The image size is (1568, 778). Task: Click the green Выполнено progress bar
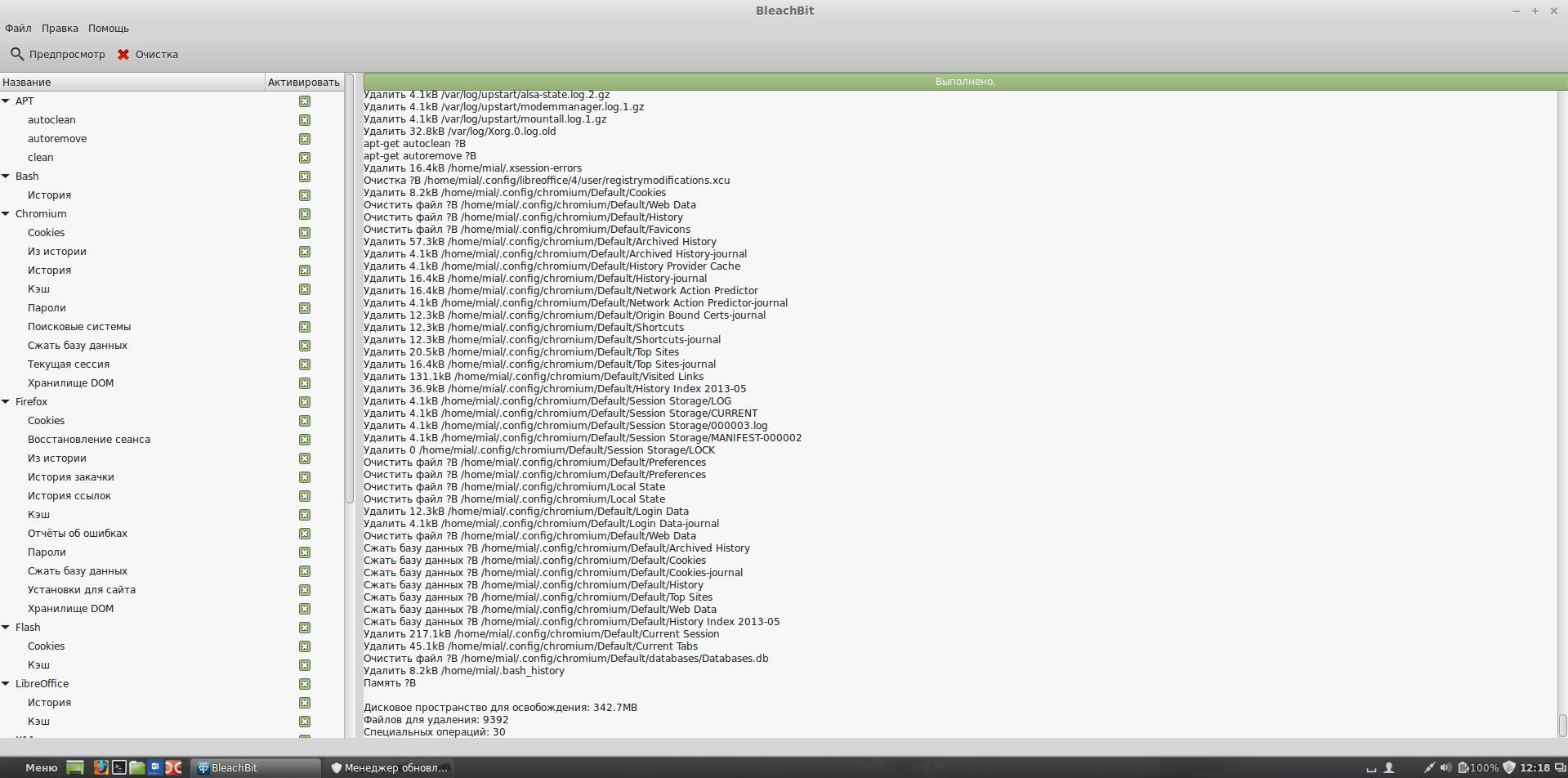(965, 82)
